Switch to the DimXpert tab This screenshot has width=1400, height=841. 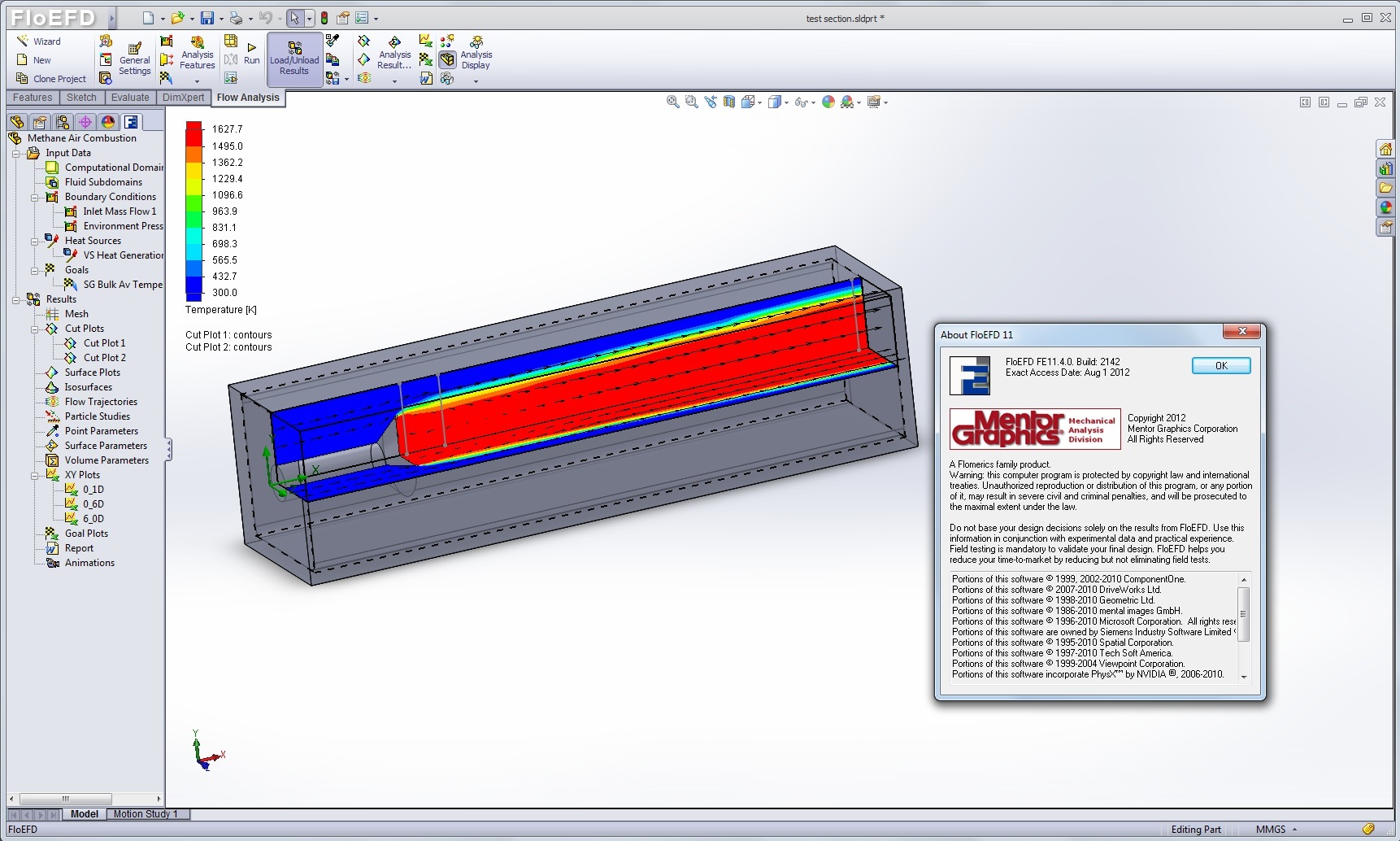click(183, 98)
